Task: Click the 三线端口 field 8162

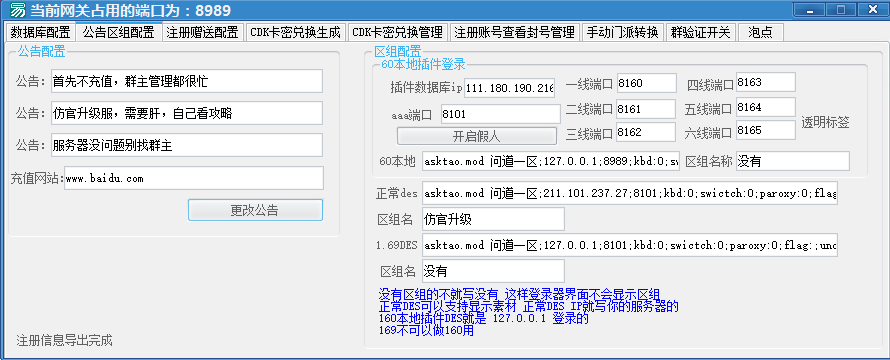Action: pyautogui.click(x=646, y=132)
